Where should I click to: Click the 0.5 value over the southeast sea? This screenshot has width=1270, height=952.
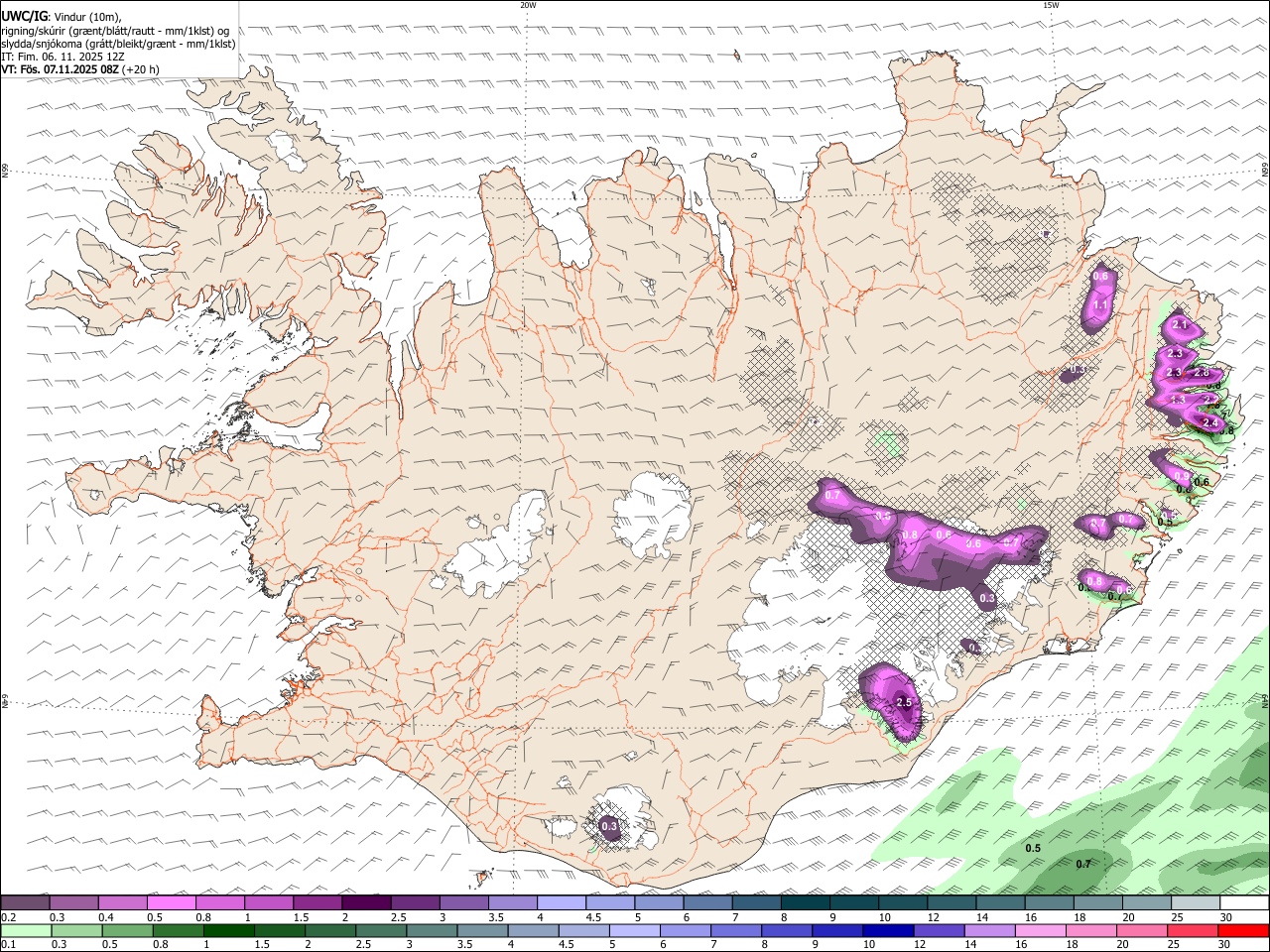tap(1033, 849)
